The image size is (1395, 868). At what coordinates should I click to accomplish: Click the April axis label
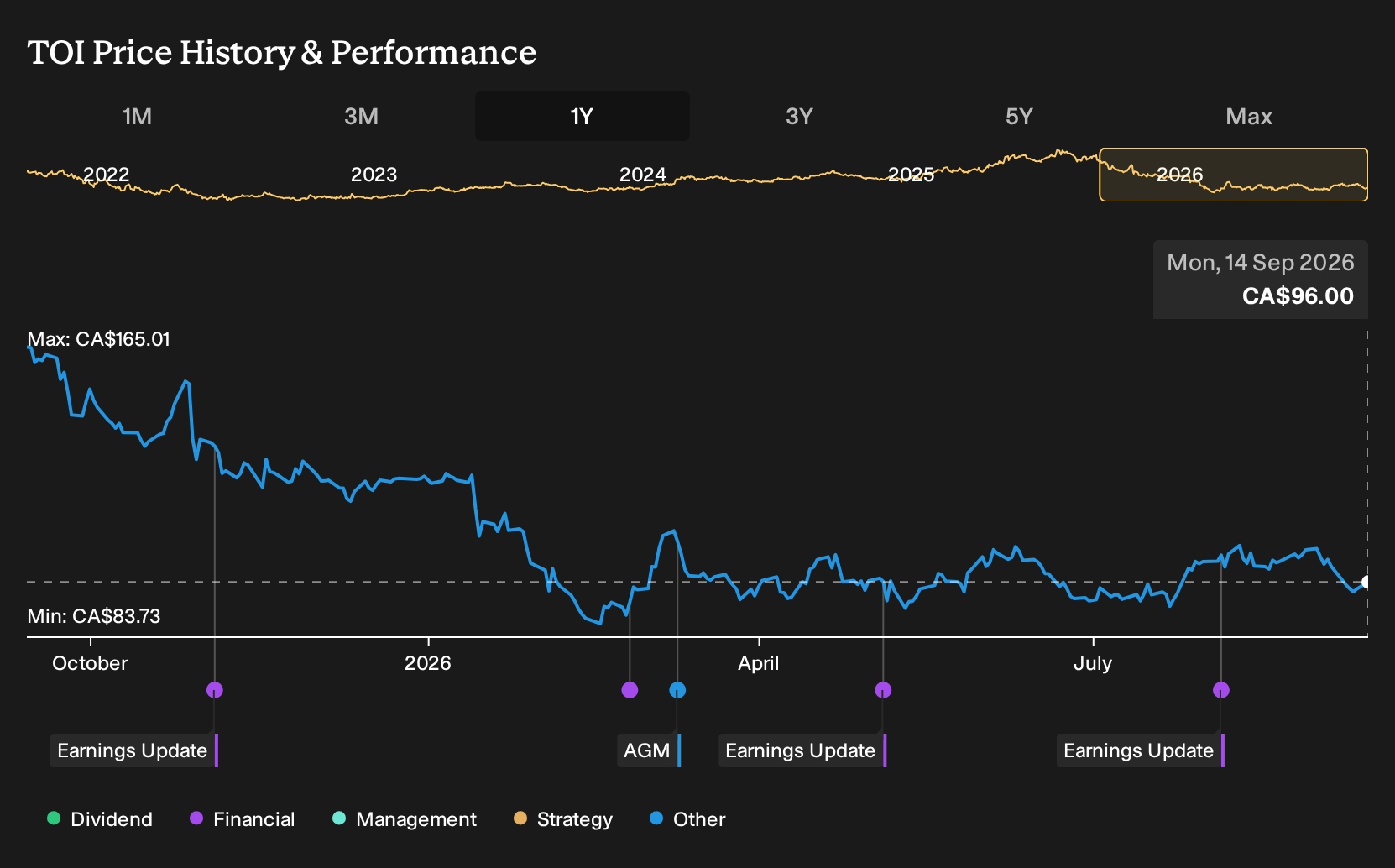click(x=759, y=663)
